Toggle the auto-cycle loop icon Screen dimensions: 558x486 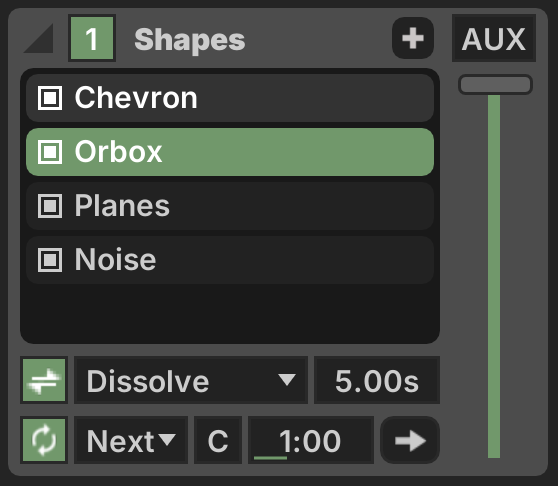[x=44, y=440]
